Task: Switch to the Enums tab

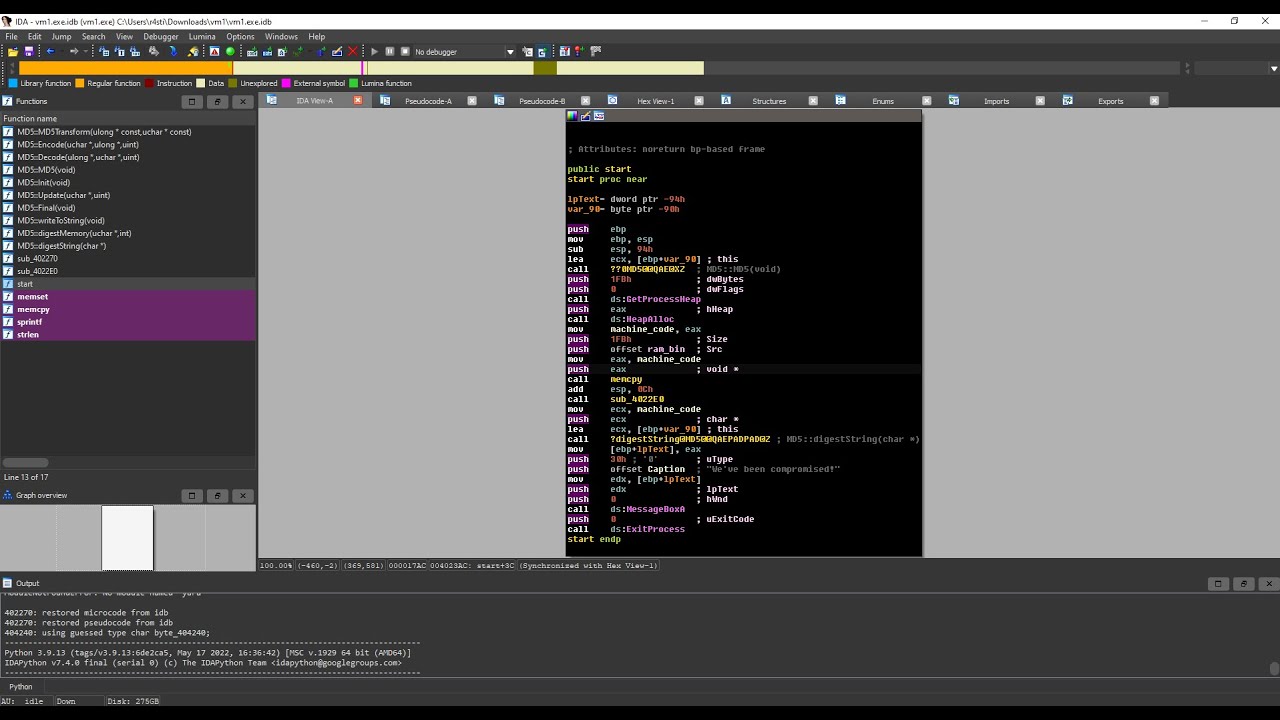Action: pos(883,101)
